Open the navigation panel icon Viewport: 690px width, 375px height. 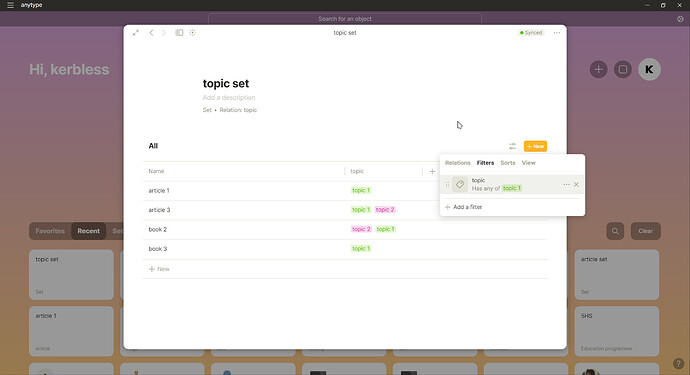[179, 33]
